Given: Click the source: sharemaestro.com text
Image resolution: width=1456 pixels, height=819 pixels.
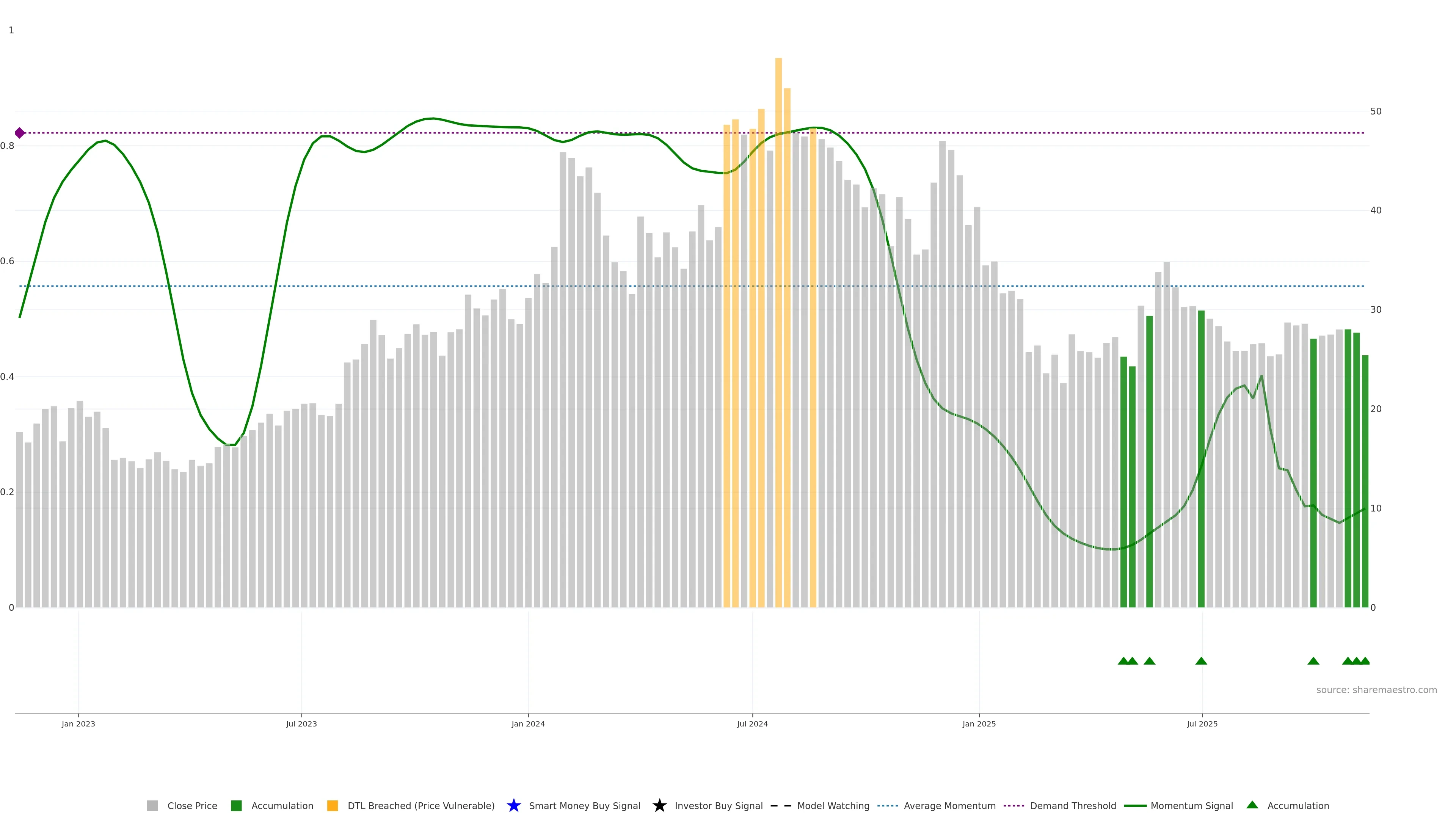Looking at the screenshot, I should tap(1376, 690).
